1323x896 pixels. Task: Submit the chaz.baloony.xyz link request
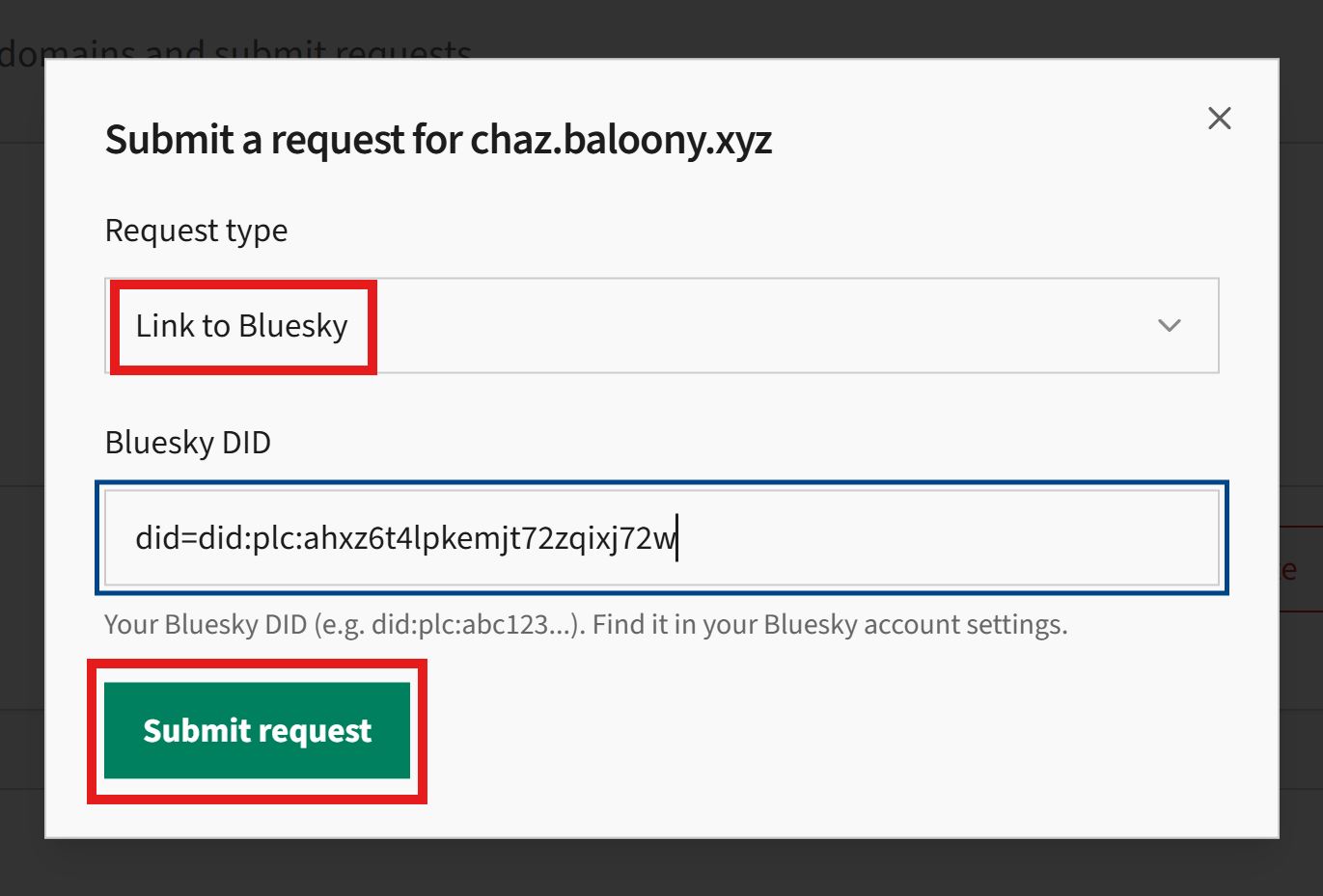[x=257, y=730]
